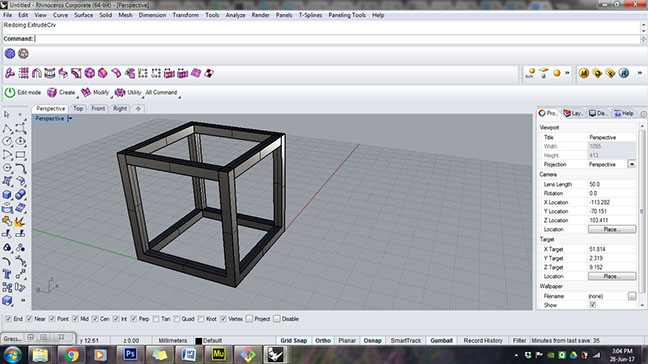Expand the Create paneling menu
Viewport: 648px width, 364px height.
click(62, 93)
